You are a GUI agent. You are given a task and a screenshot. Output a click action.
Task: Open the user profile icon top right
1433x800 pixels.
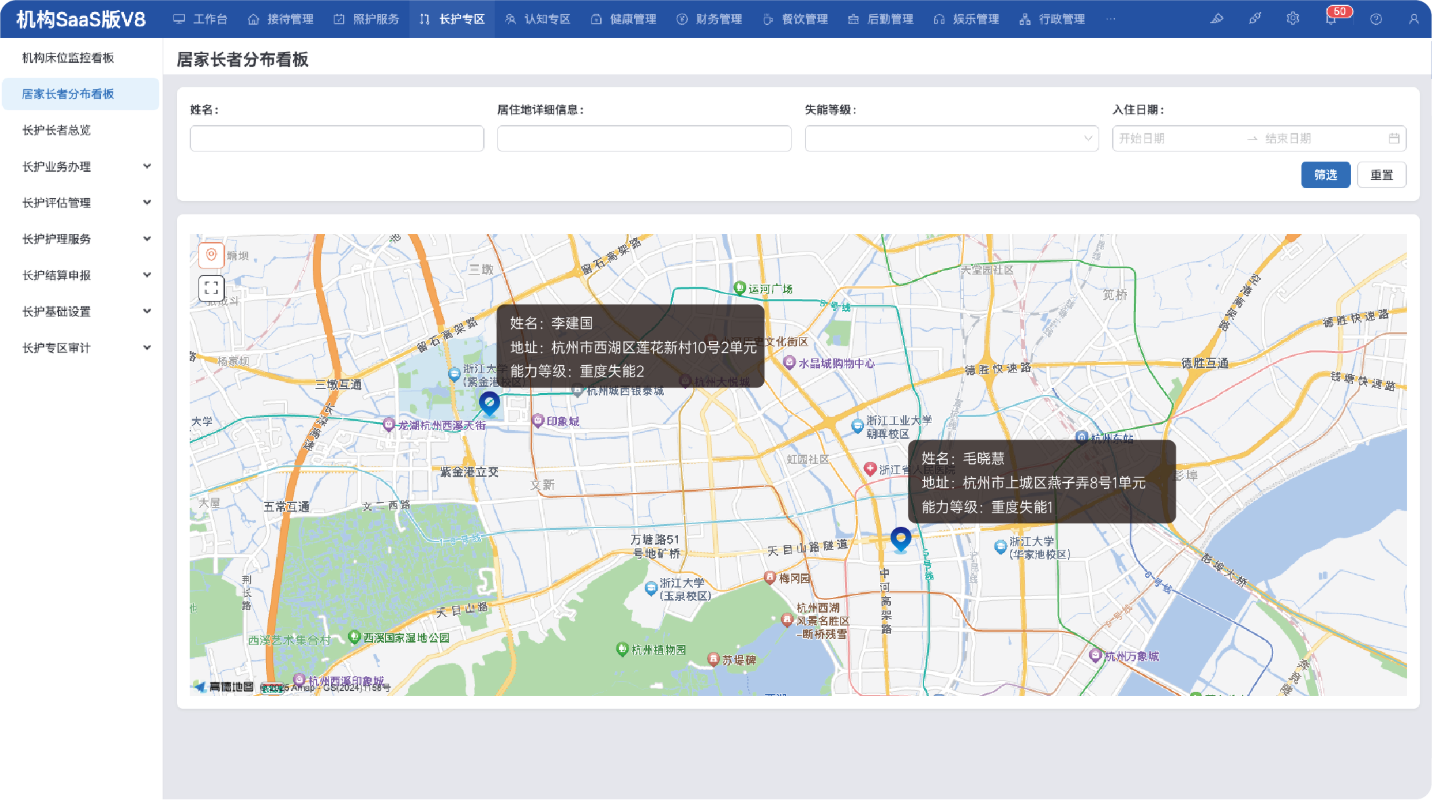pyautogui.click(x=1415, y=18)
